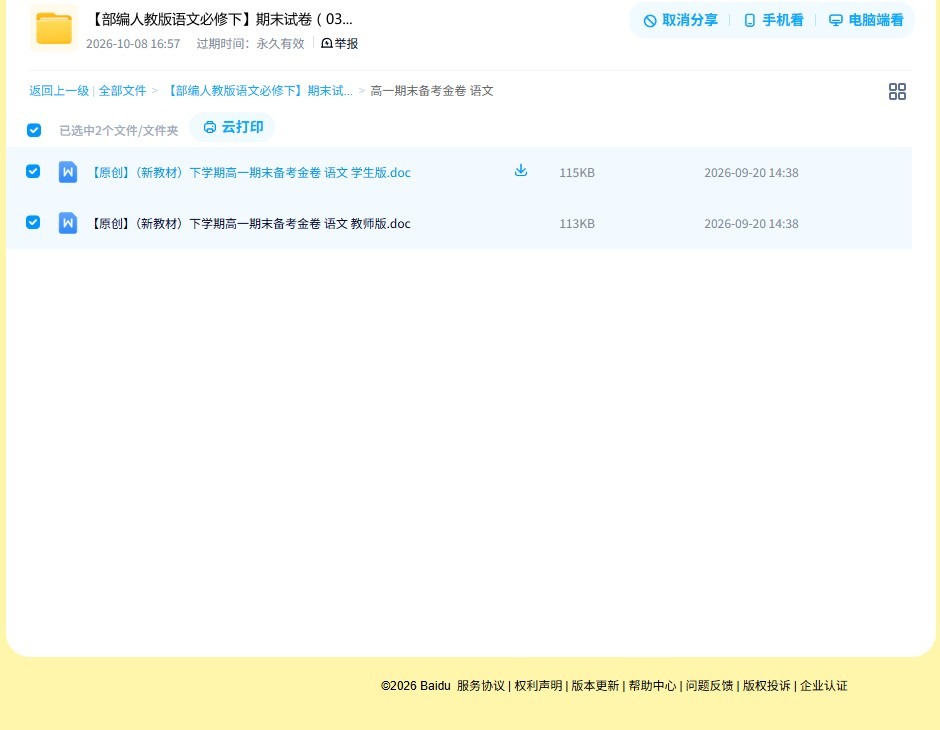Open 帮助中心 footer link
The height and width of the screenshot is (730, 940).
coord(652,686)
